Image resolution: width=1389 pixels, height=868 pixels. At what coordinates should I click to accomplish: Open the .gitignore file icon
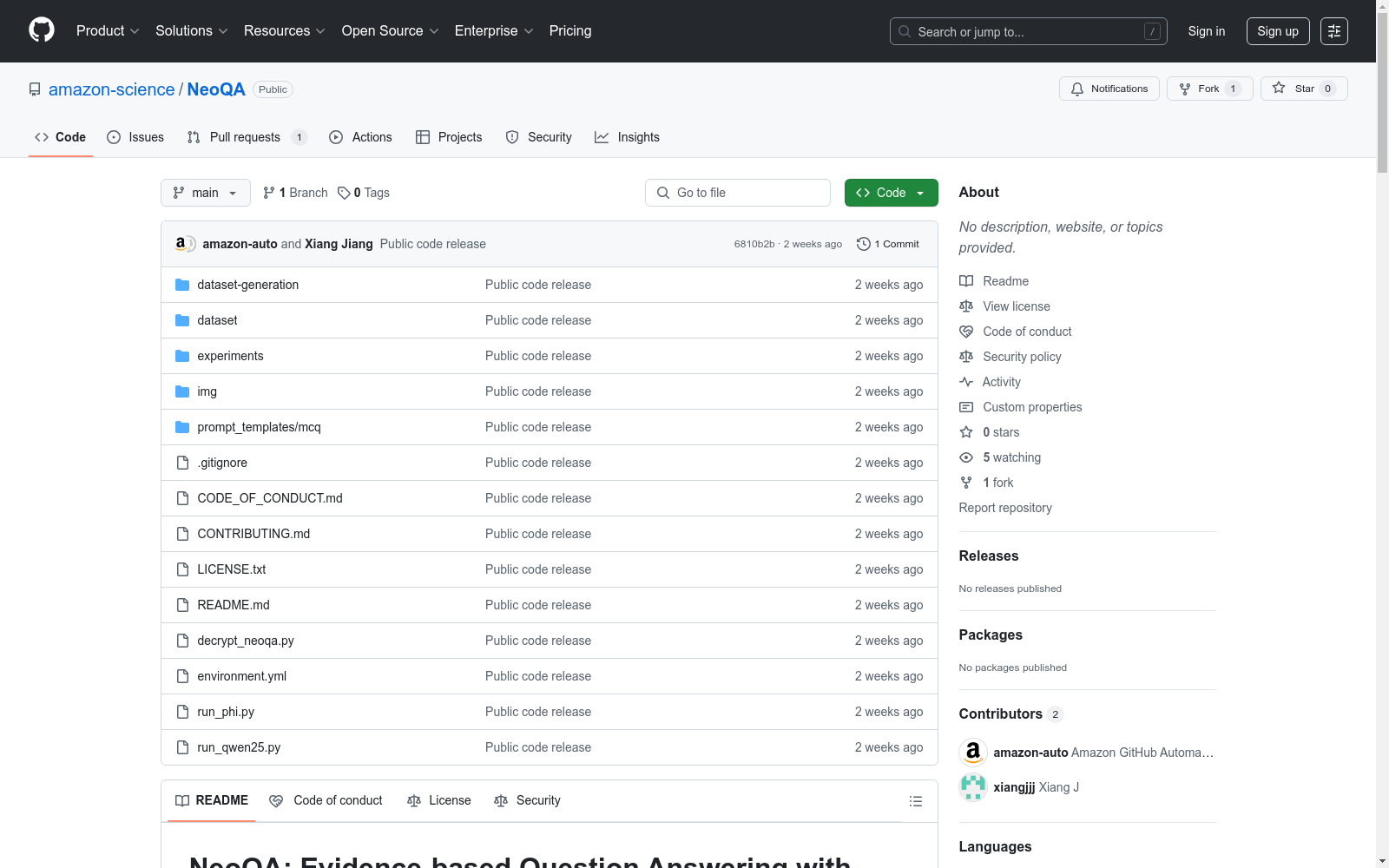coord(182,463)
